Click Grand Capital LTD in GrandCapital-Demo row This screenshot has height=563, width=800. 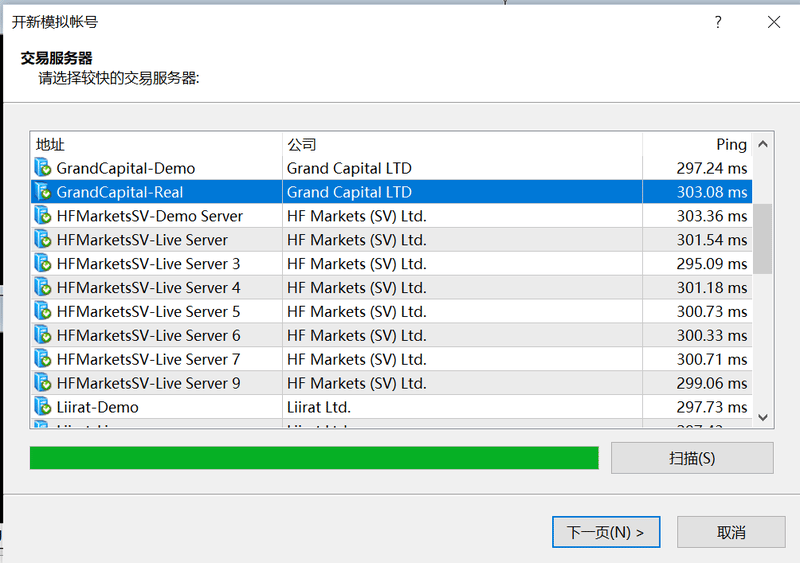pos(349,168)
